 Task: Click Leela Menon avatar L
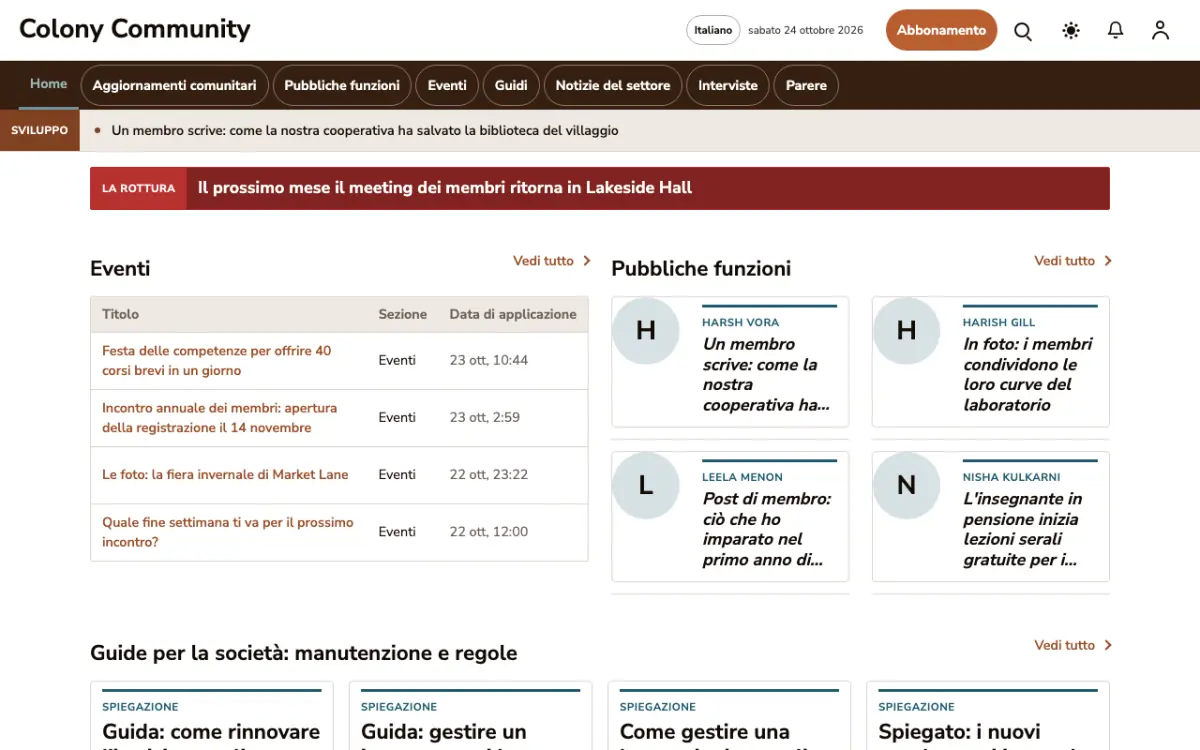[x=646, y=485]
